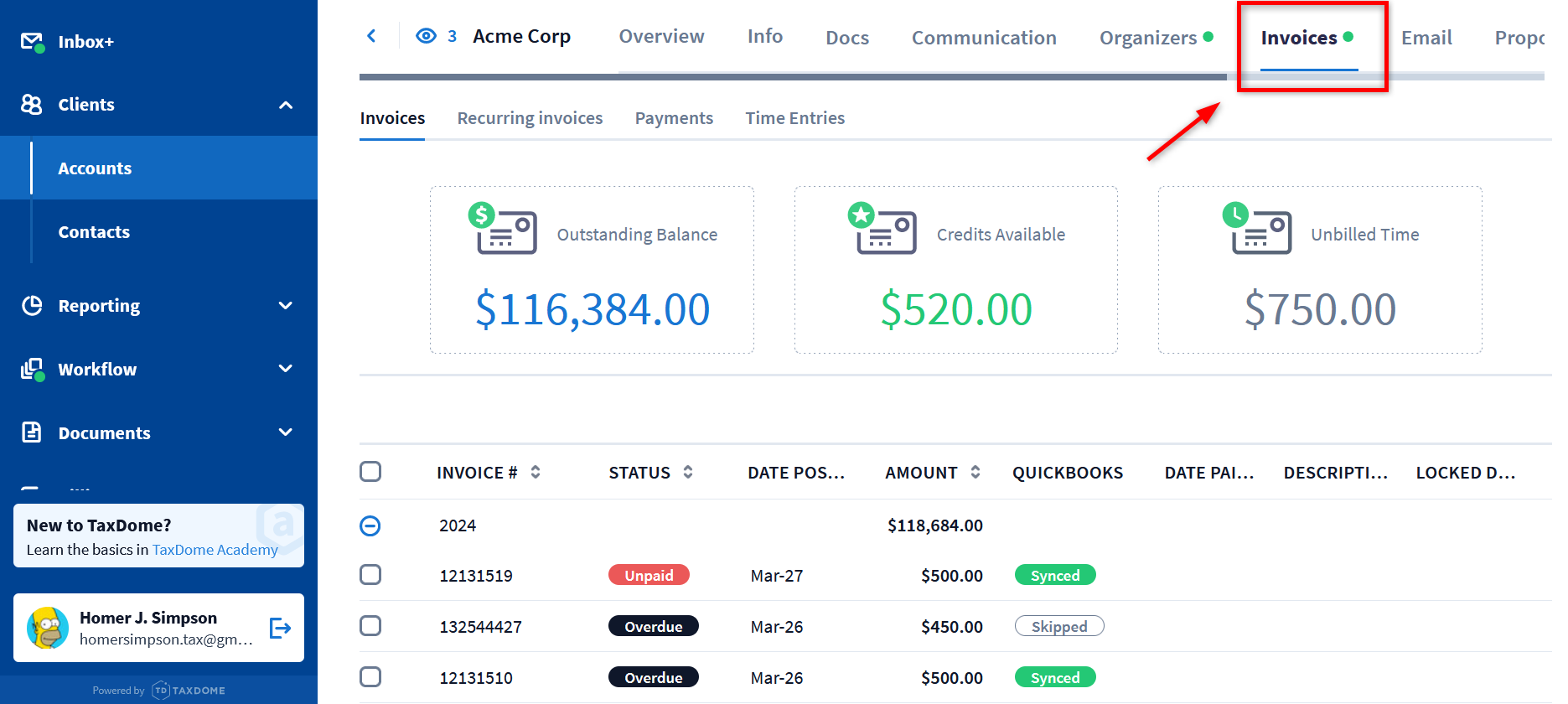
Task: Sign out using the logout arrow icon
Action: tap(280, 628)
